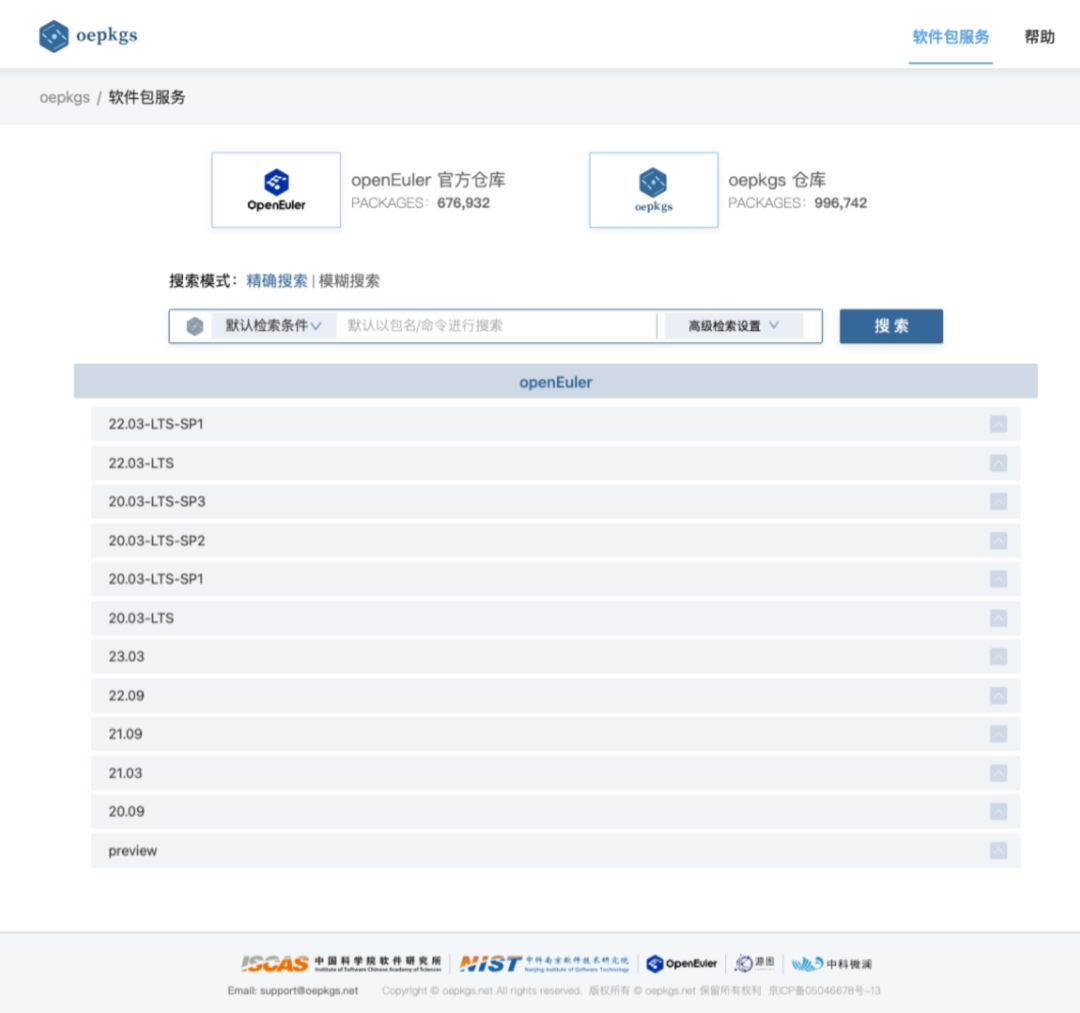Expand the 20.03-LTS-SP1 row
This screenshot has width=1080, height=1013.
[556, 579]
